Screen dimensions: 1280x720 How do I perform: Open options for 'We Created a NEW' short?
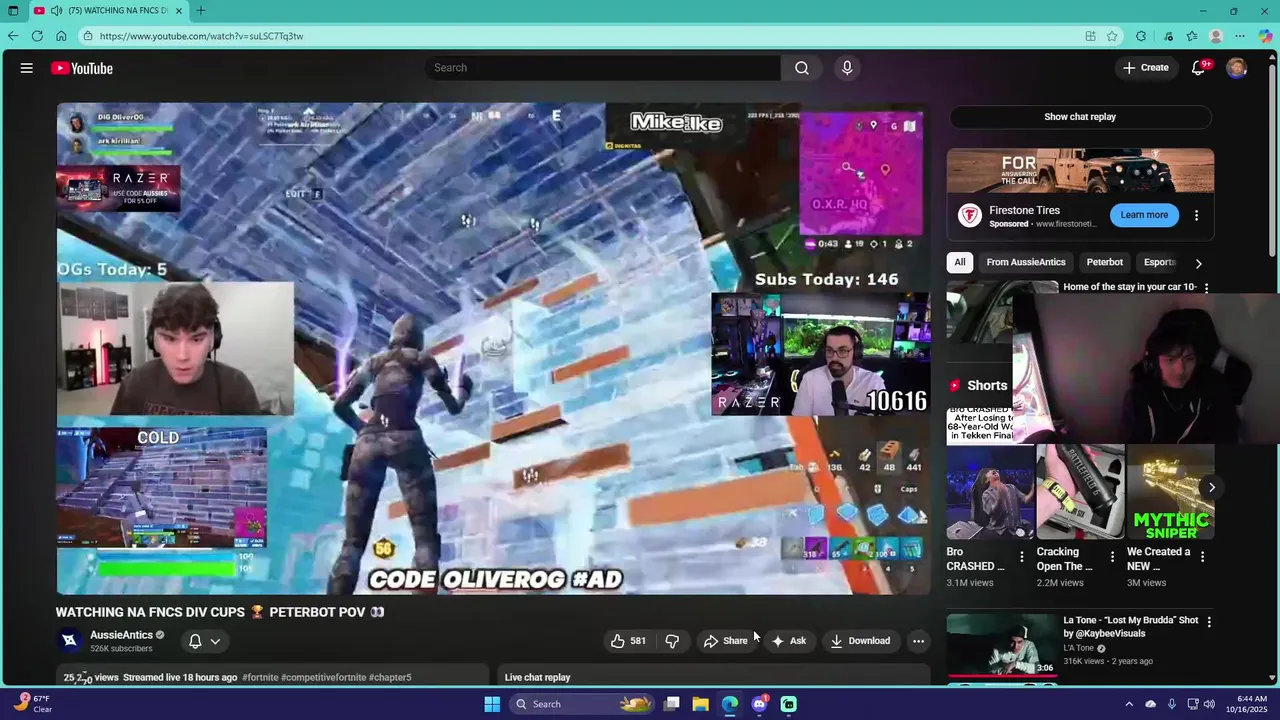click(x=1202, y=557)
